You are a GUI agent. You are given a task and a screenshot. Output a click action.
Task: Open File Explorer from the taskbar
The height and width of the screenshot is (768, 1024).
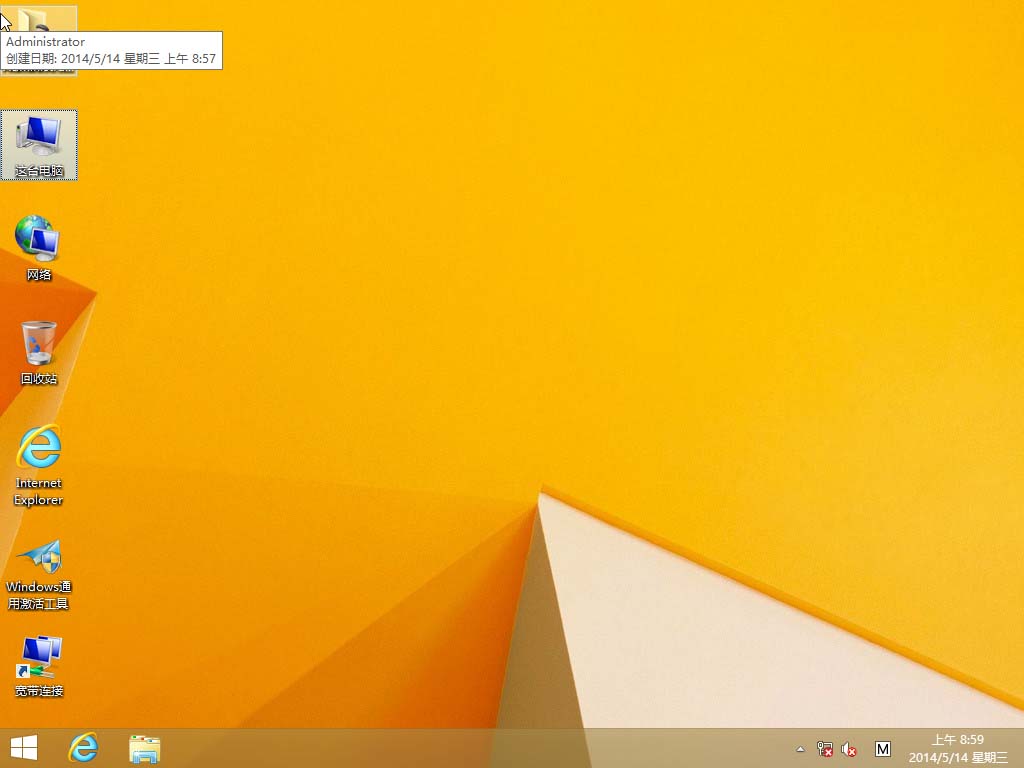[x=144, y=748]
